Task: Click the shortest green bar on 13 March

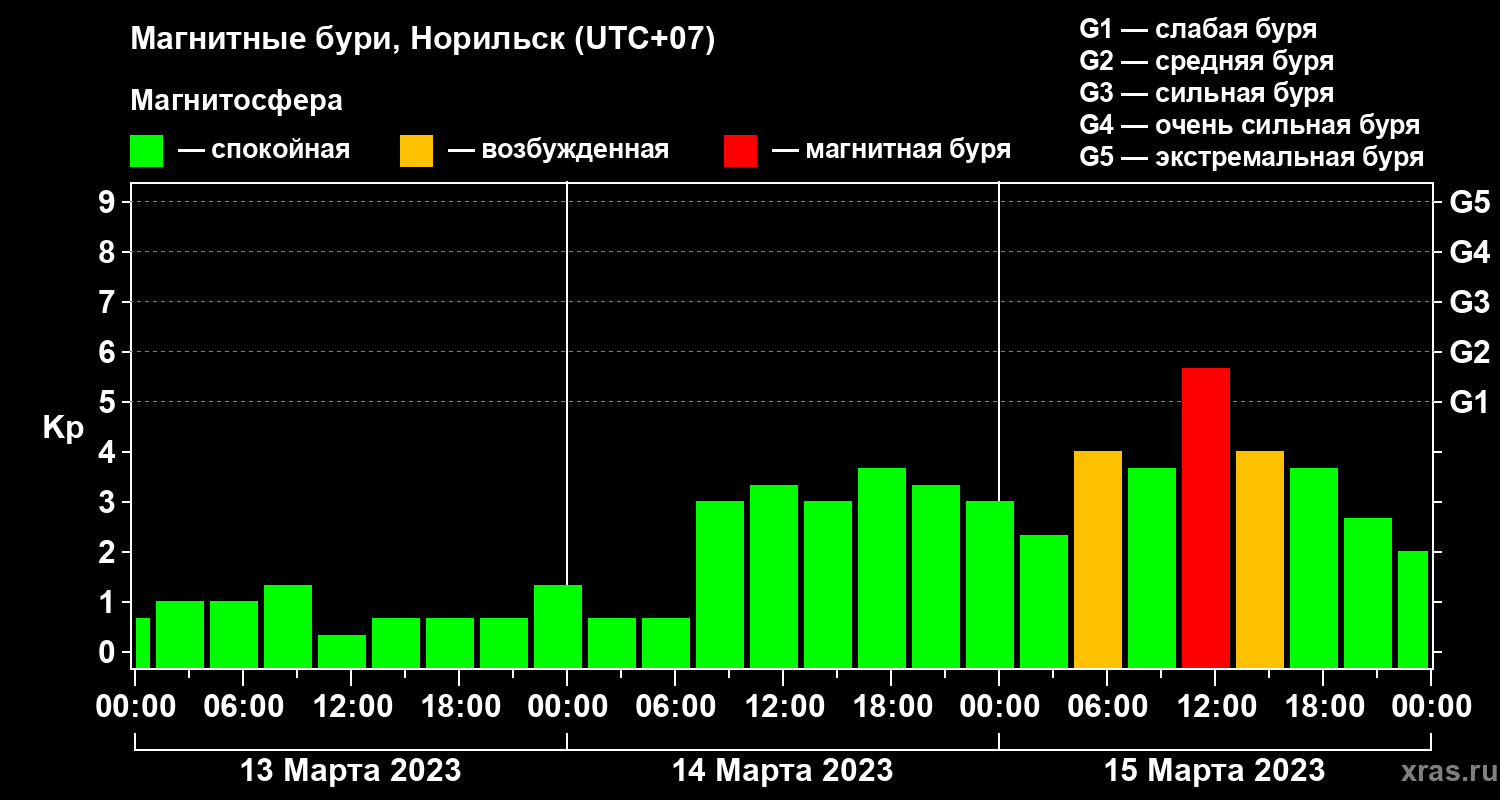Action: click(342, 651)
